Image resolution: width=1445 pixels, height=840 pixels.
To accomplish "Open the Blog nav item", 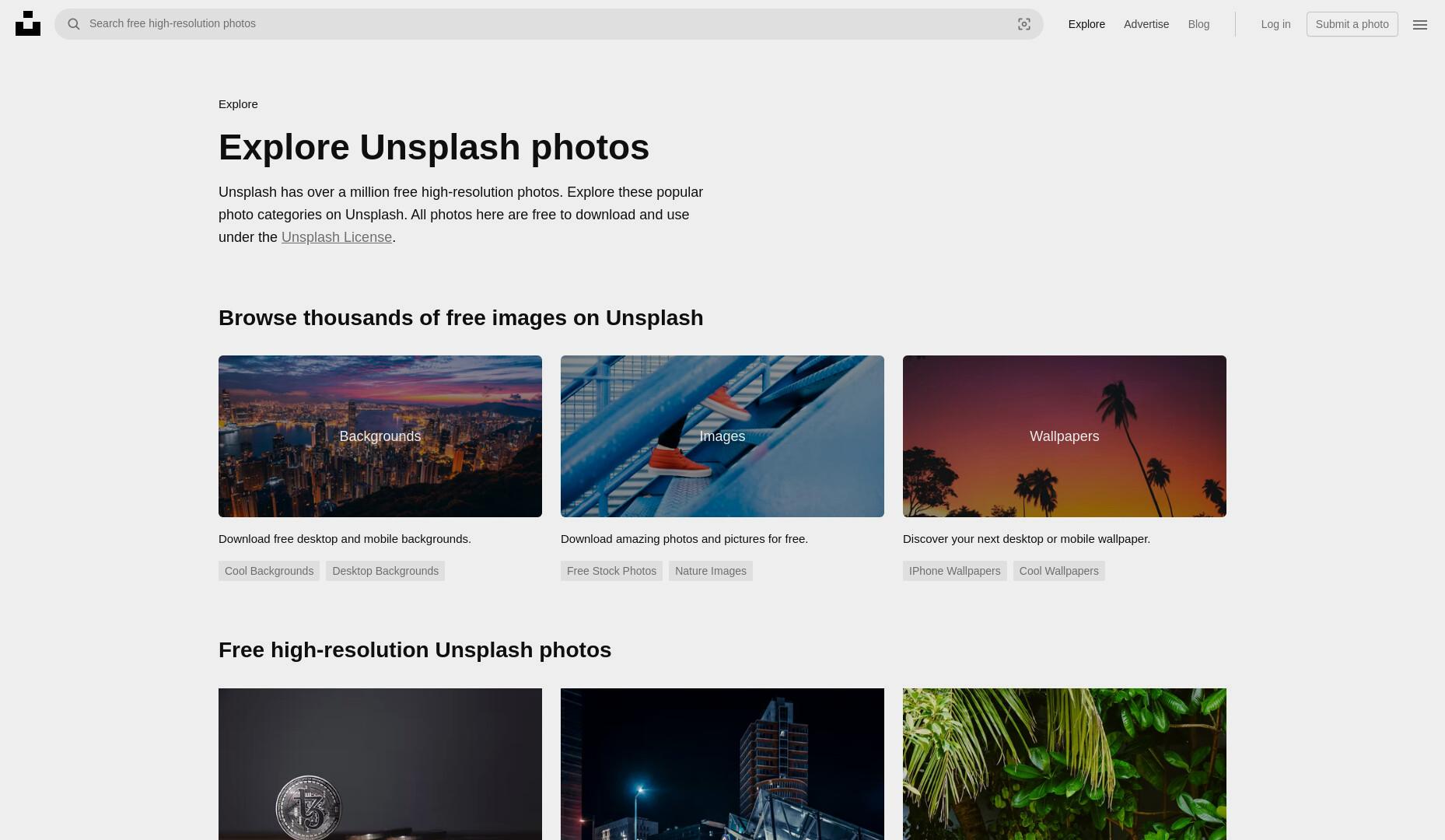I will tap(1198, 24).
